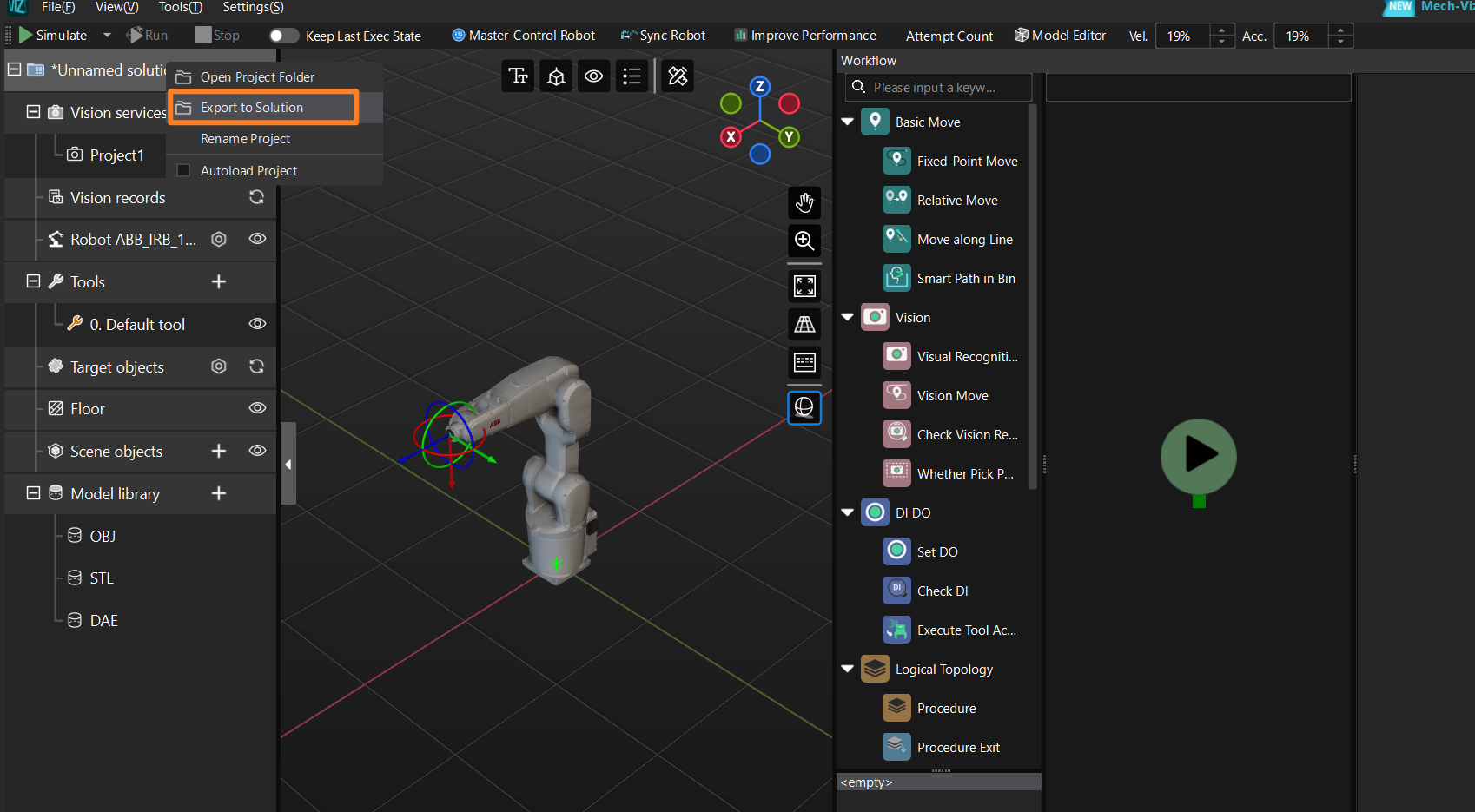Hide the Floor in the scene
The height and width of the screenshot is (812, 1475).
coord(257,408)
